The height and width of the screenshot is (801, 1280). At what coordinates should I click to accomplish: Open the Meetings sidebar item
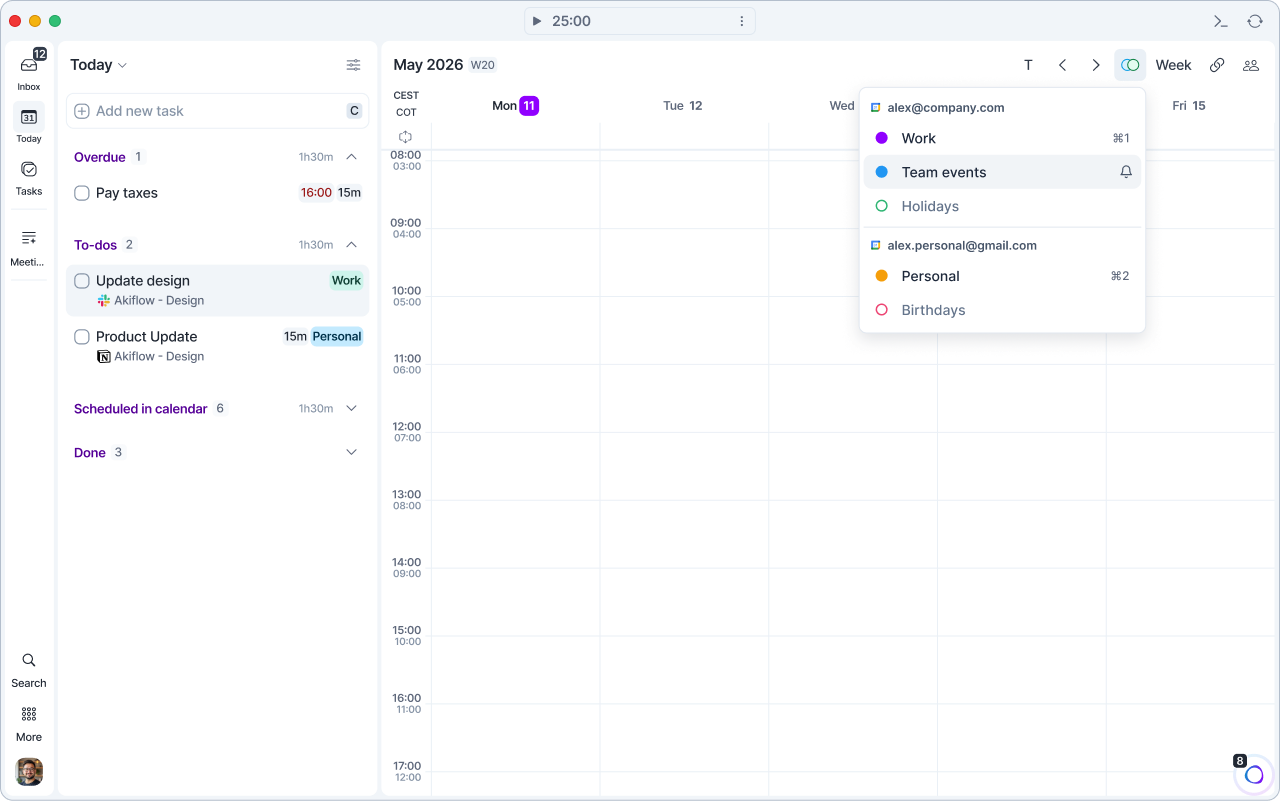(29, 246)
